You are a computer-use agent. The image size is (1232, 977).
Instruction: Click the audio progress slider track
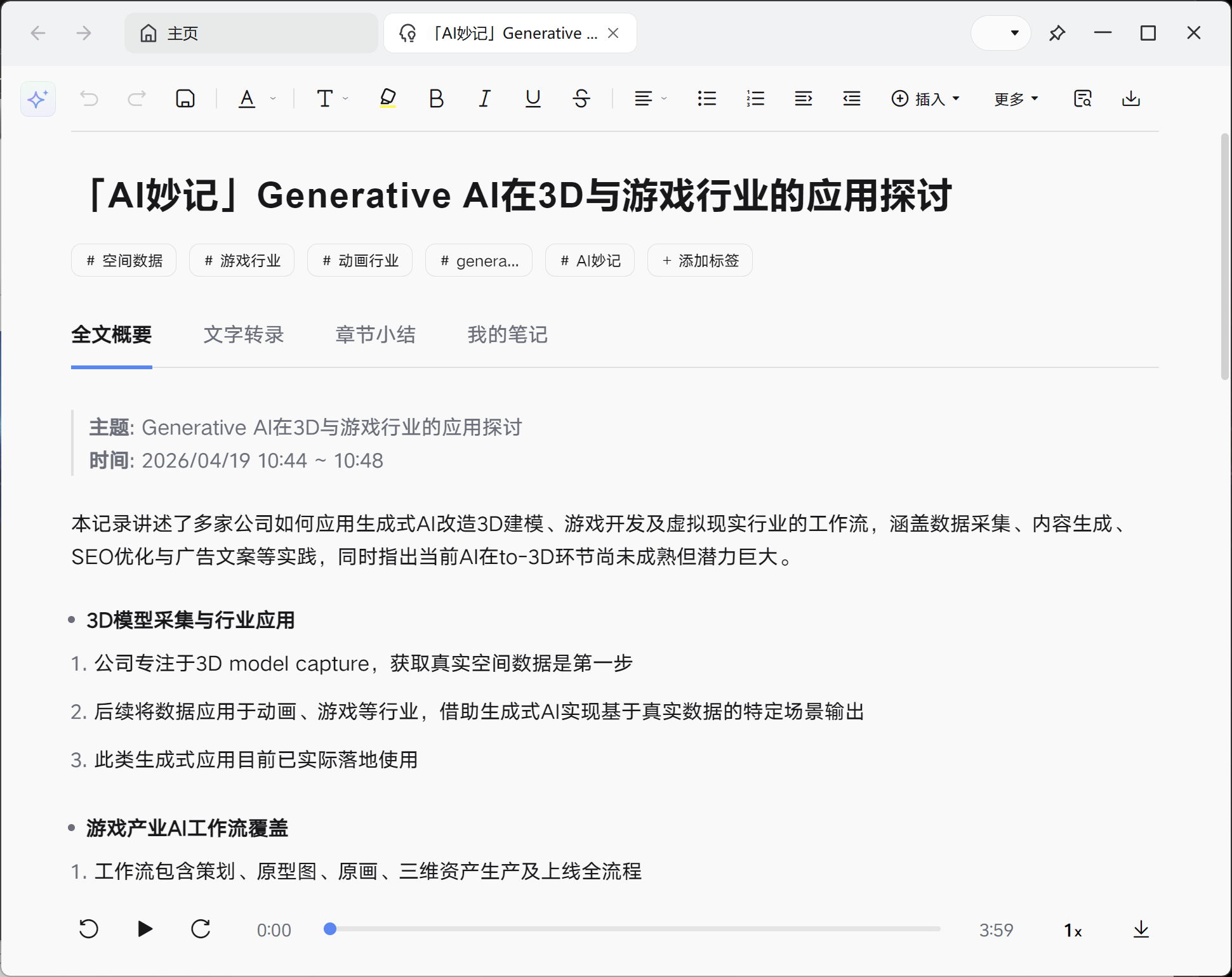tap(635, 929)
